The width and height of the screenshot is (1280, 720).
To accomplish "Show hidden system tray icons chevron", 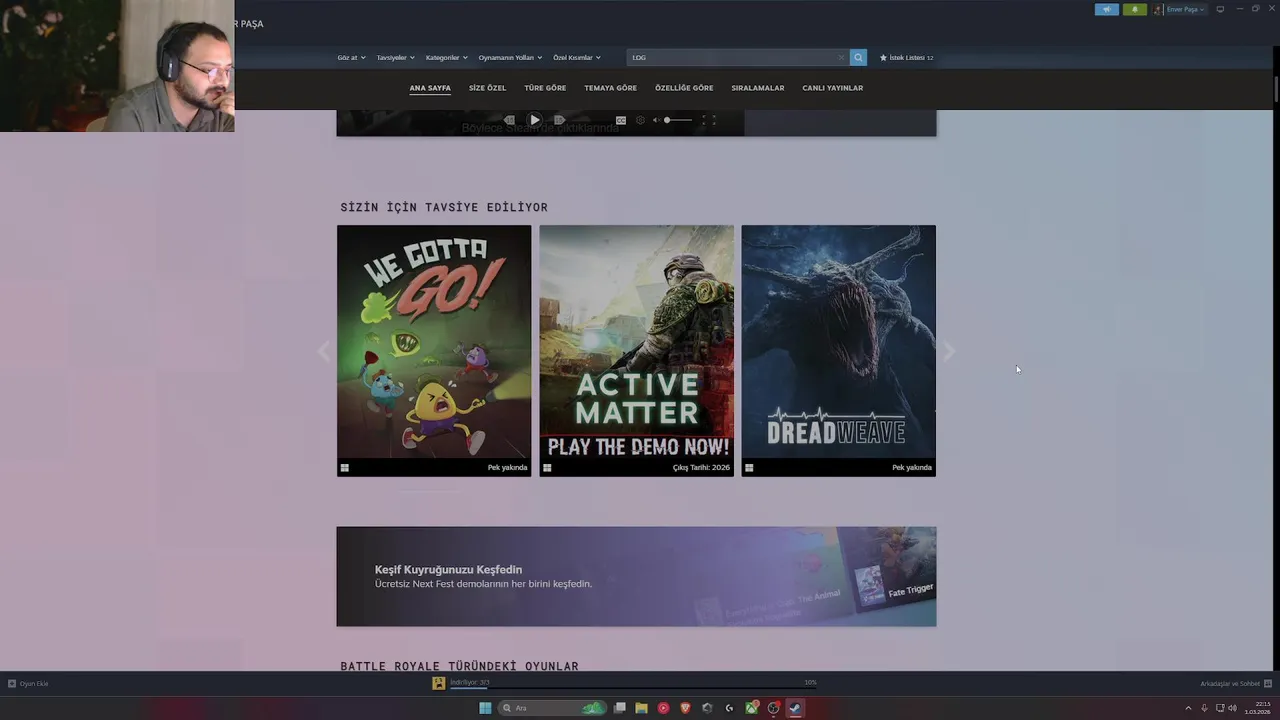I will (x=1188, y=708).
